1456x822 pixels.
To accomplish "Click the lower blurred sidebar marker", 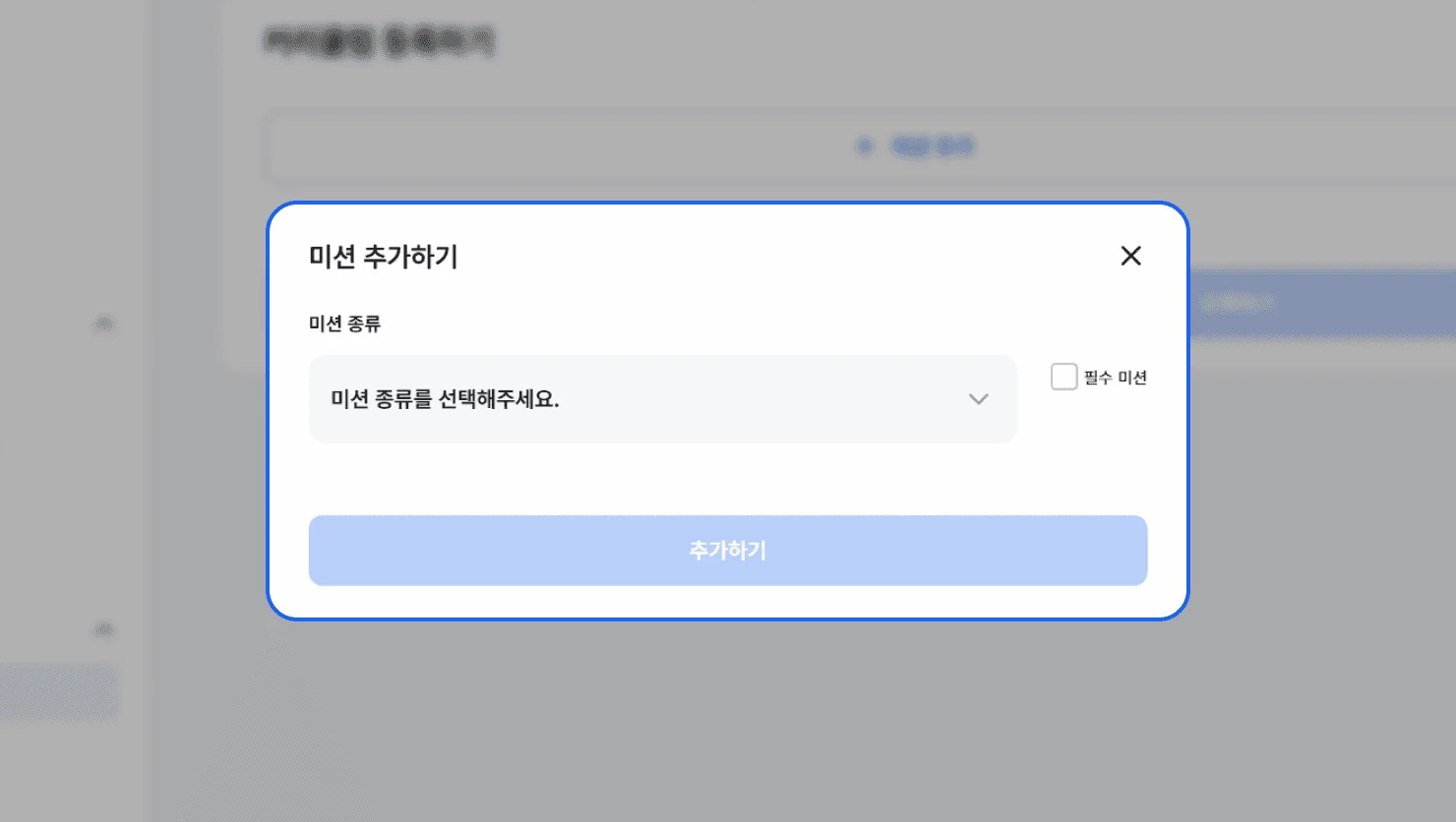I will point(103,629).
